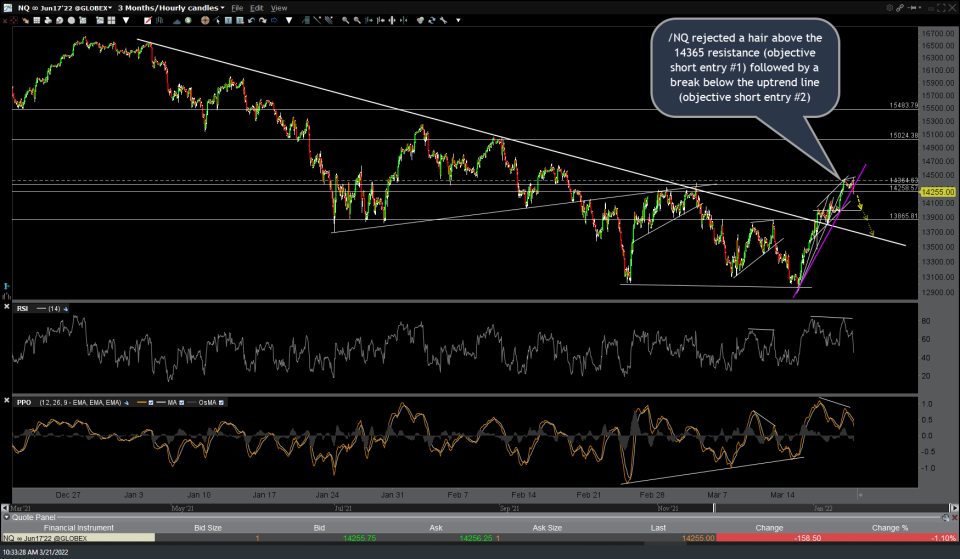Expand dropdown arrow after blue arrow icon
Viewport: 960px width, 559px height.
[x=289, y=20]
